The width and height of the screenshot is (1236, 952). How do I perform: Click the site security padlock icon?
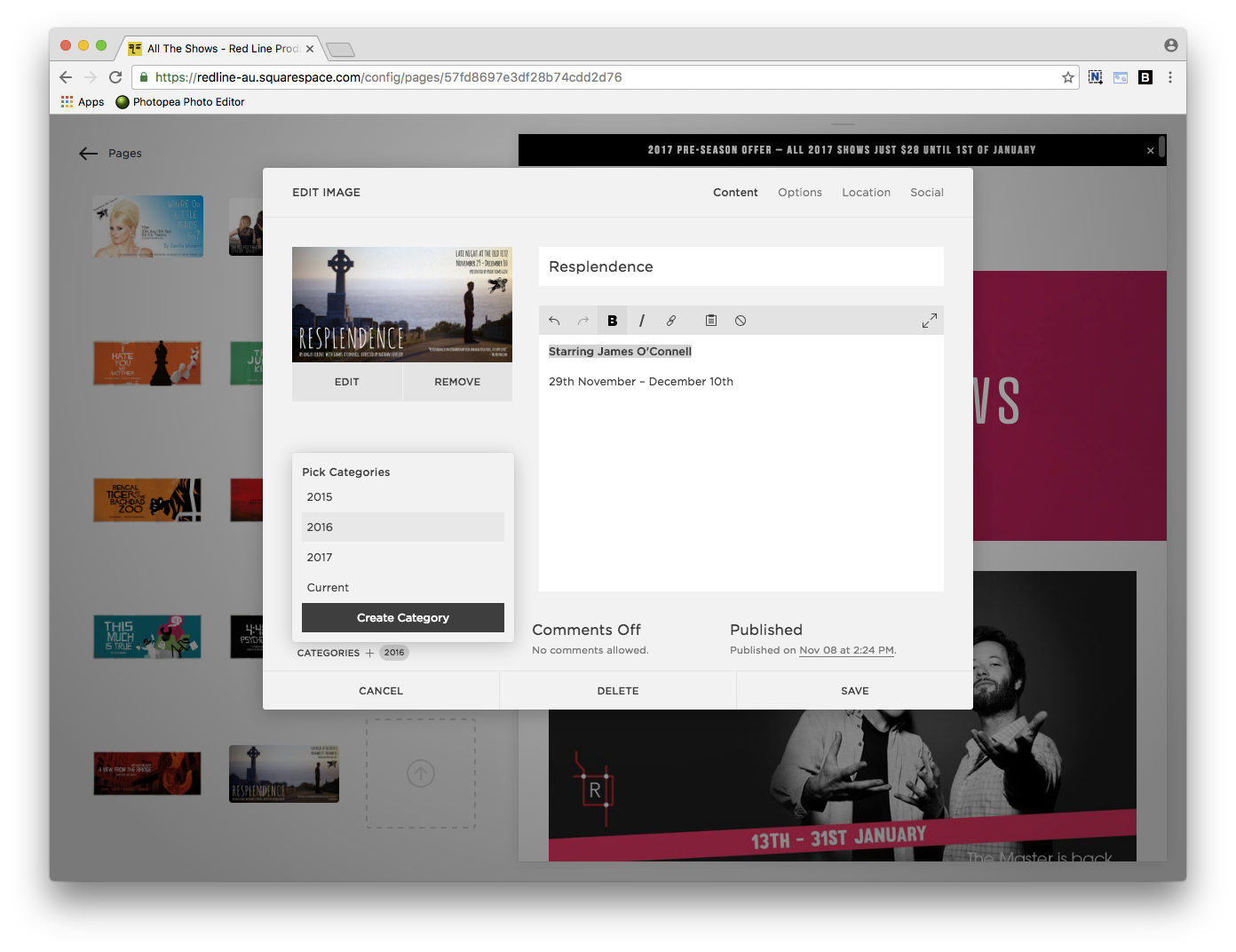(145, 77)
